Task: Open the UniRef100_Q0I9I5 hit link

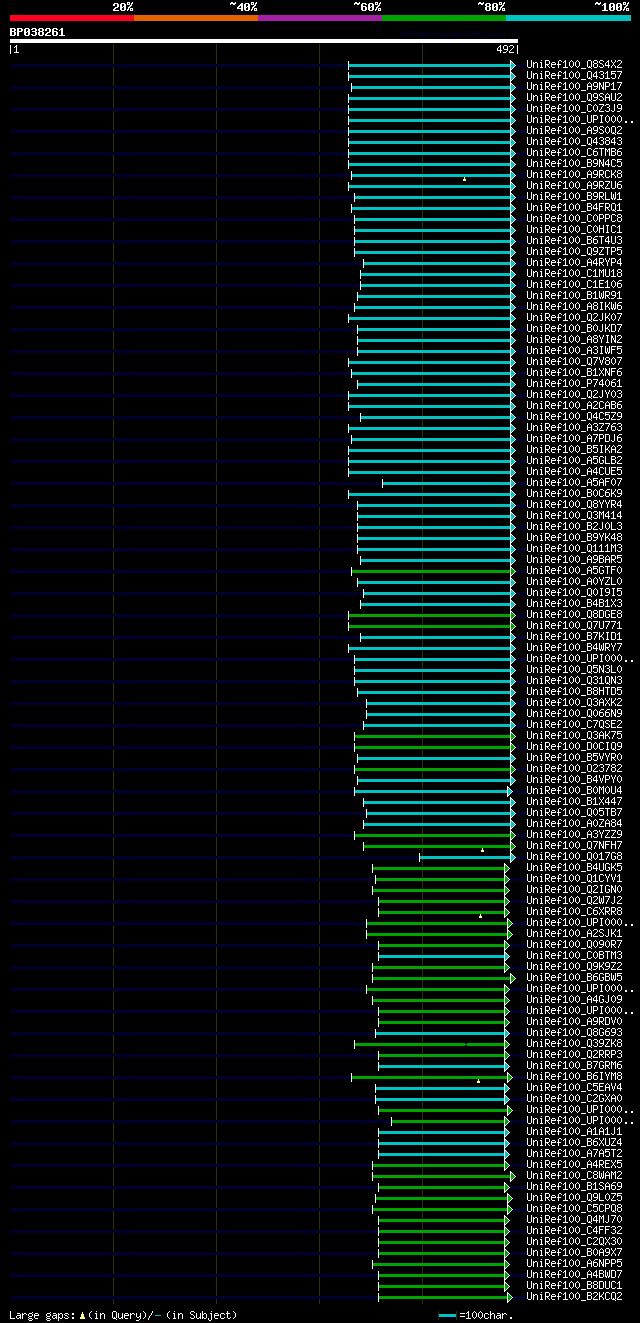Action: [574, 592]
